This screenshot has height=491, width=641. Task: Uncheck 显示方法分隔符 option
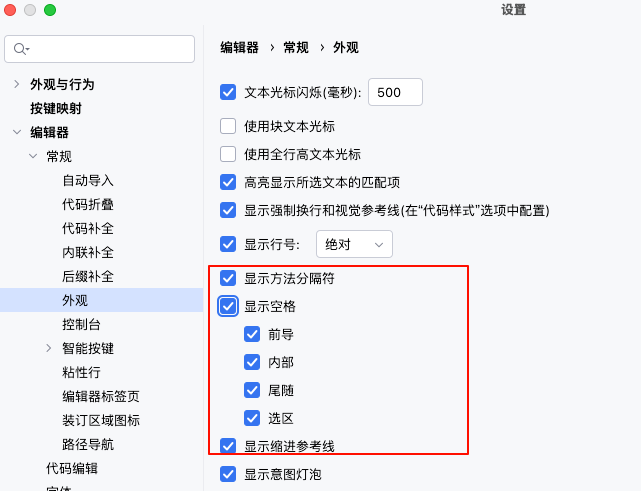[228, 278]
